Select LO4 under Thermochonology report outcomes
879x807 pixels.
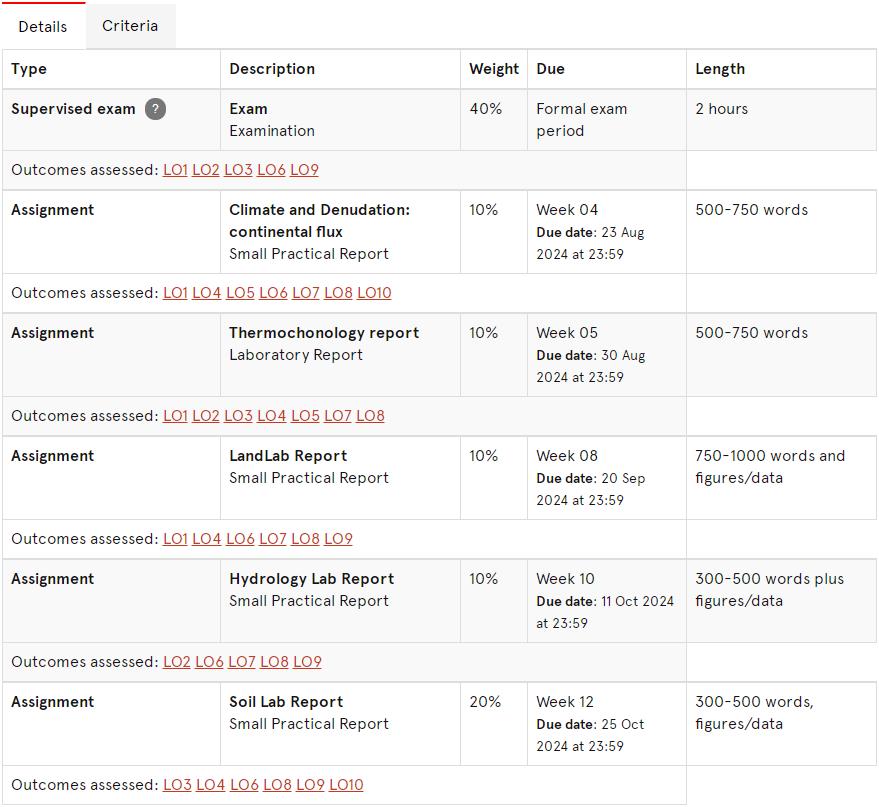point(271,416)
